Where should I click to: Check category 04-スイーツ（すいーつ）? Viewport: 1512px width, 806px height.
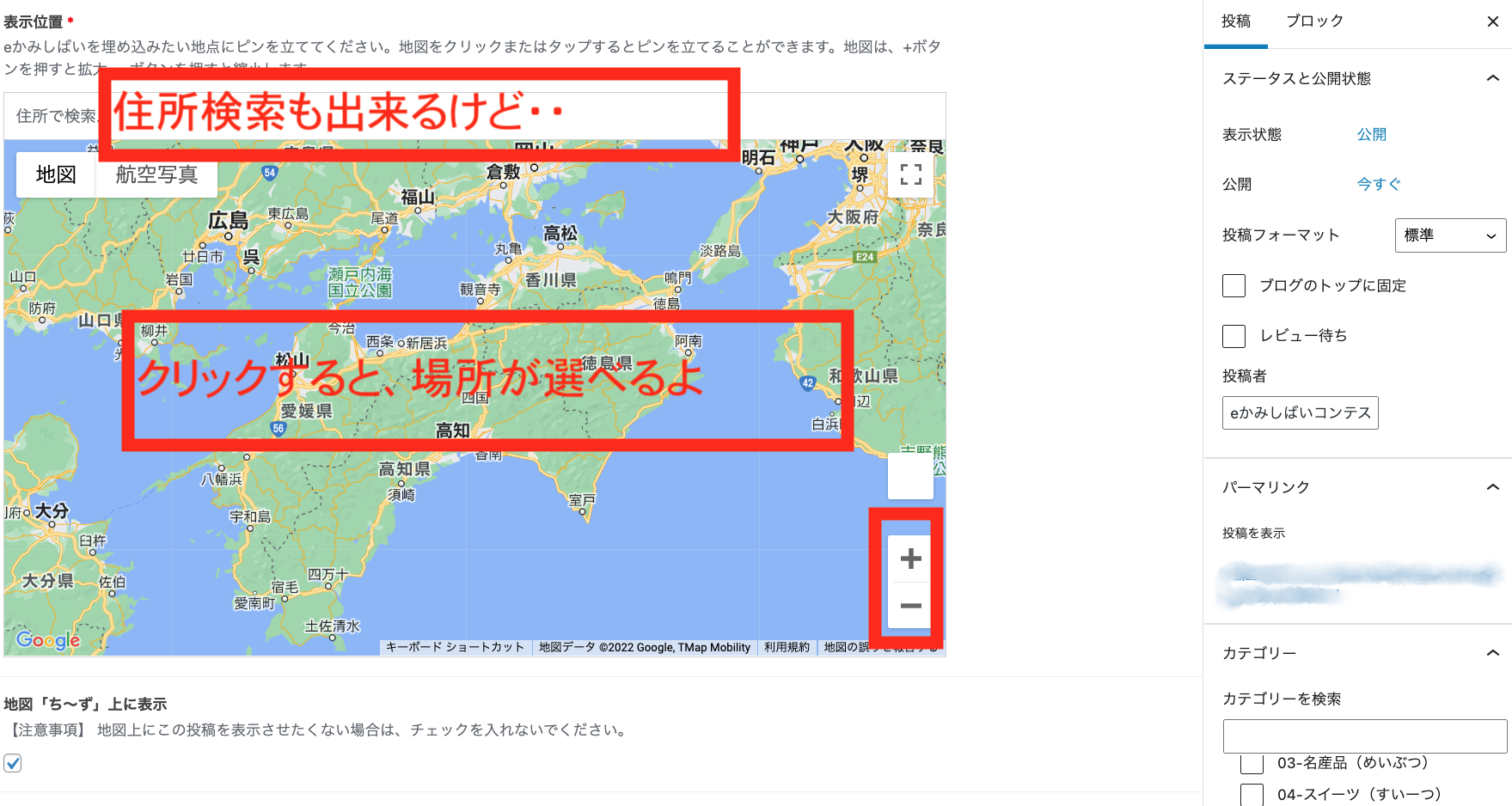1252,795
